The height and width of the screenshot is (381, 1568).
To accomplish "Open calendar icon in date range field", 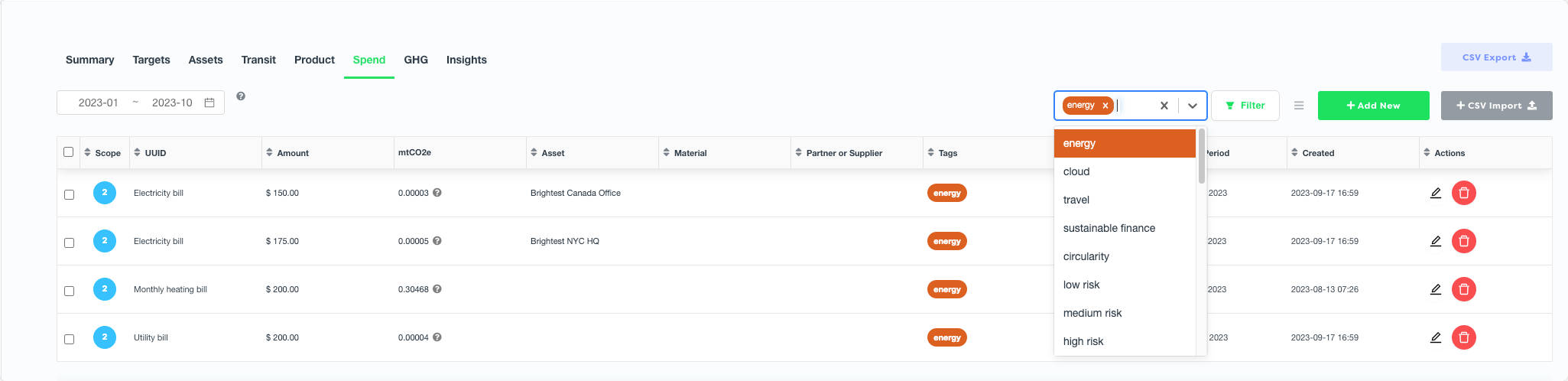I will 209,103.
